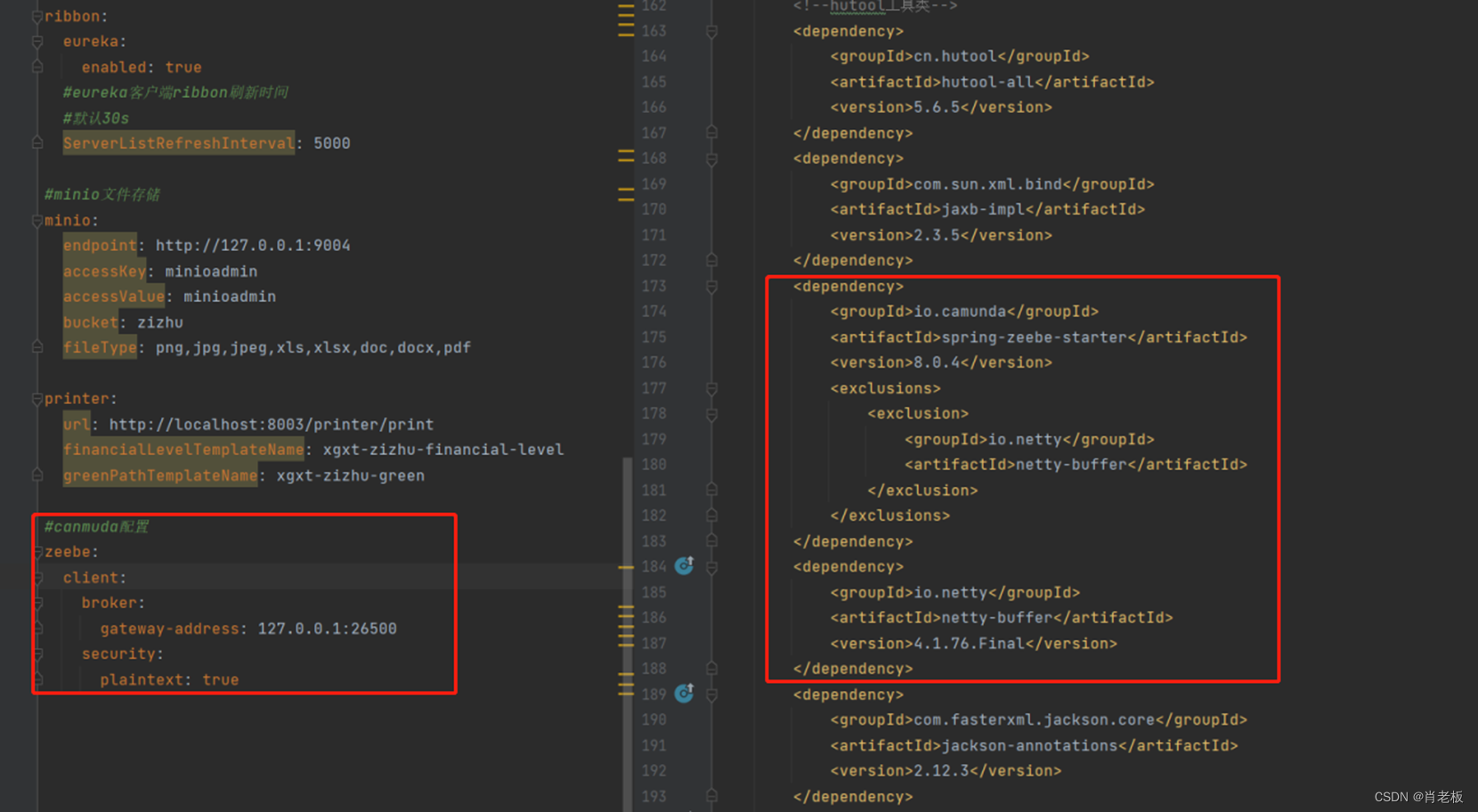This screenshot has width=1478, height=812.
Task: Click the yellow warning stripe beside line 184
Action: (x=626, y=567)
